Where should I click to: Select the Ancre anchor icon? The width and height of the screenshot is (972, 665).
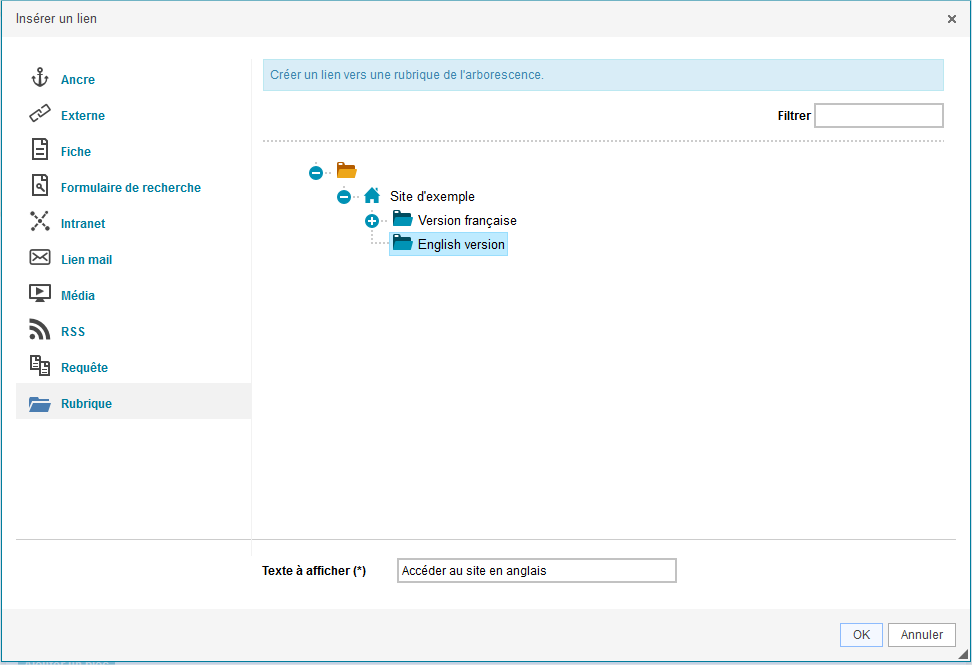40,77
